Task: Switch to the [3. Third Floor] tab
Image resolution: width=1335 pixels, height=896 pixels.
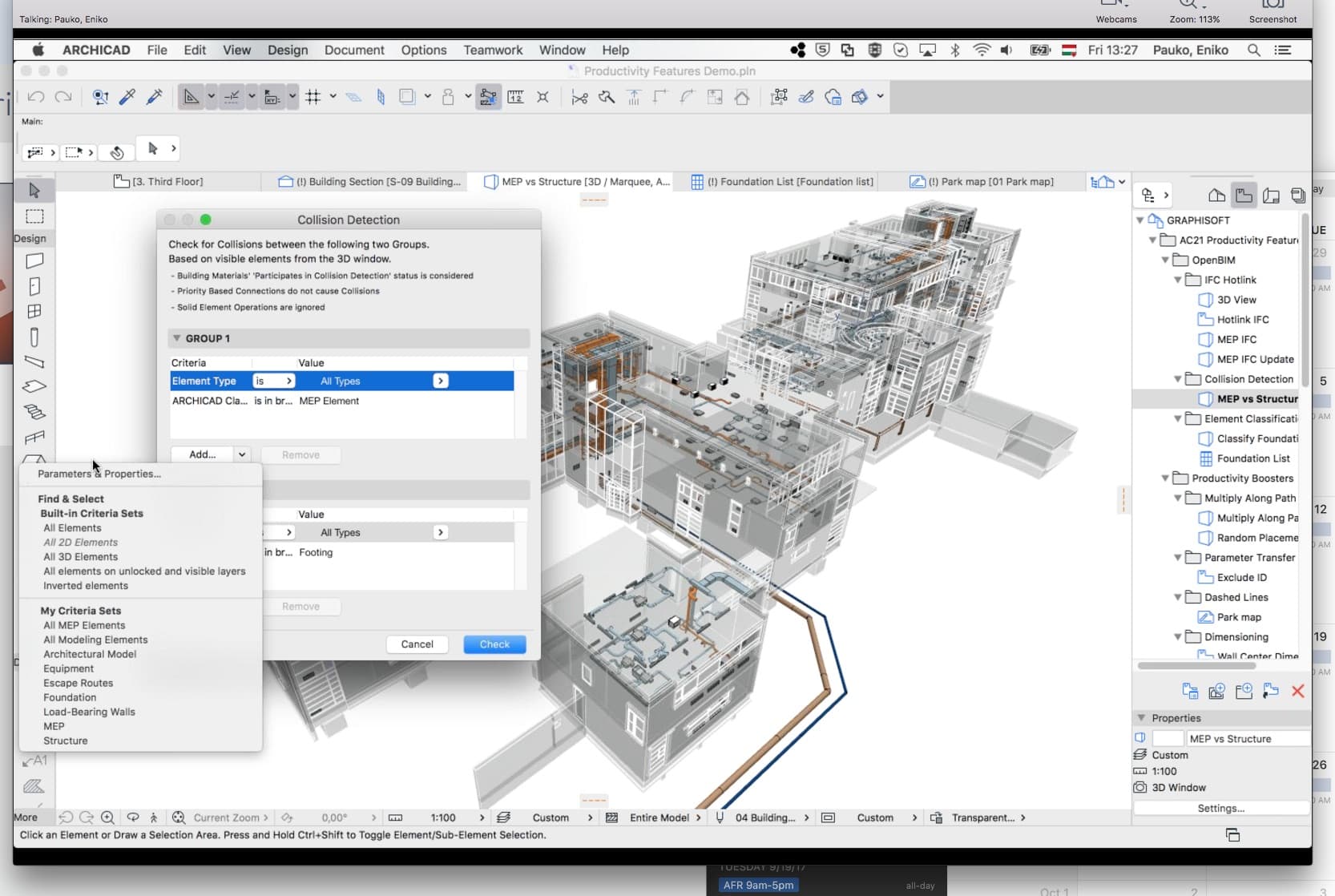Action: coord(159,182)
